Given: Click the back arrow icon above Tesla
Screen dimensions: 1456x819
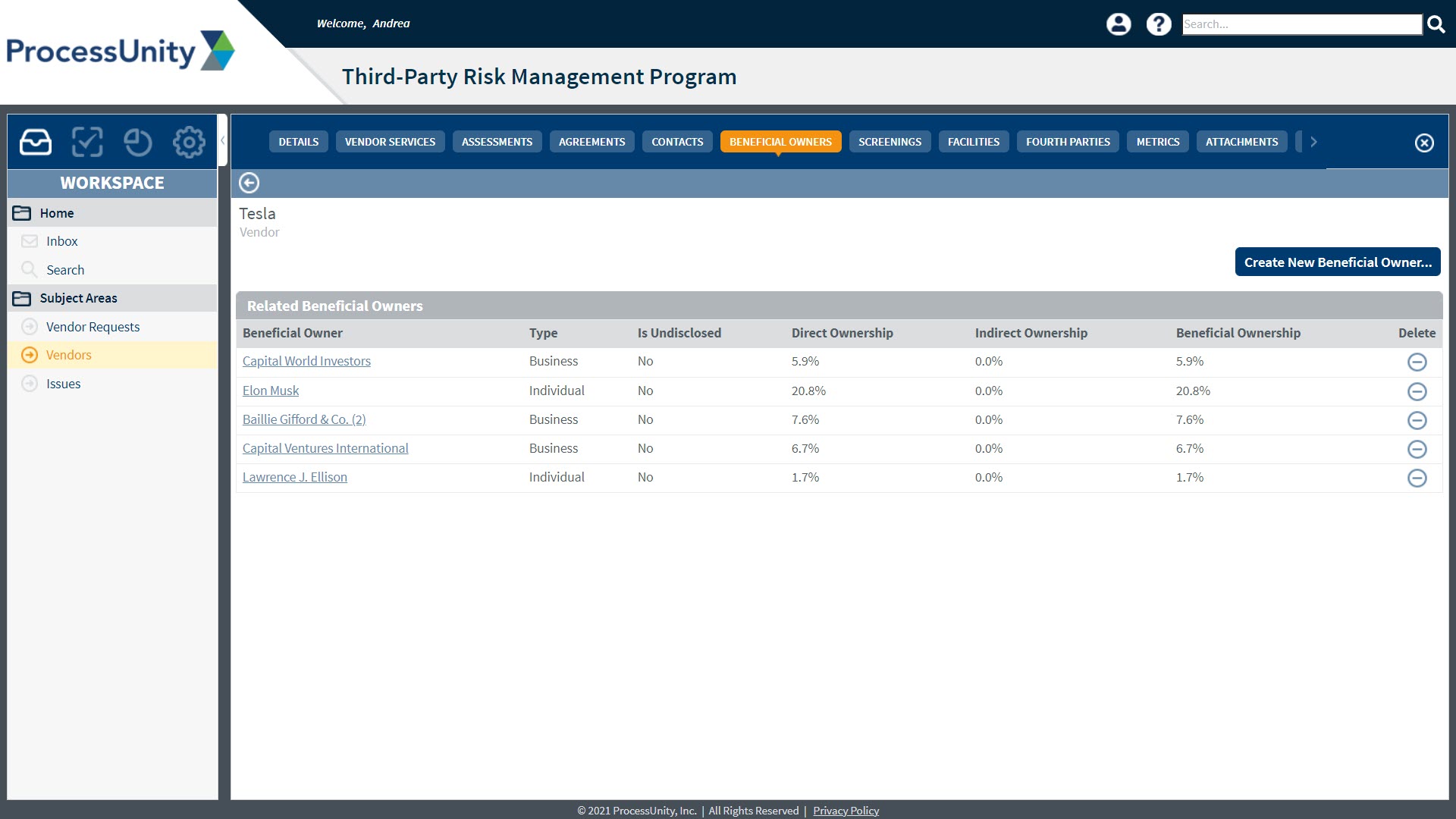Looking at the screenshot, I should [249, 183].
